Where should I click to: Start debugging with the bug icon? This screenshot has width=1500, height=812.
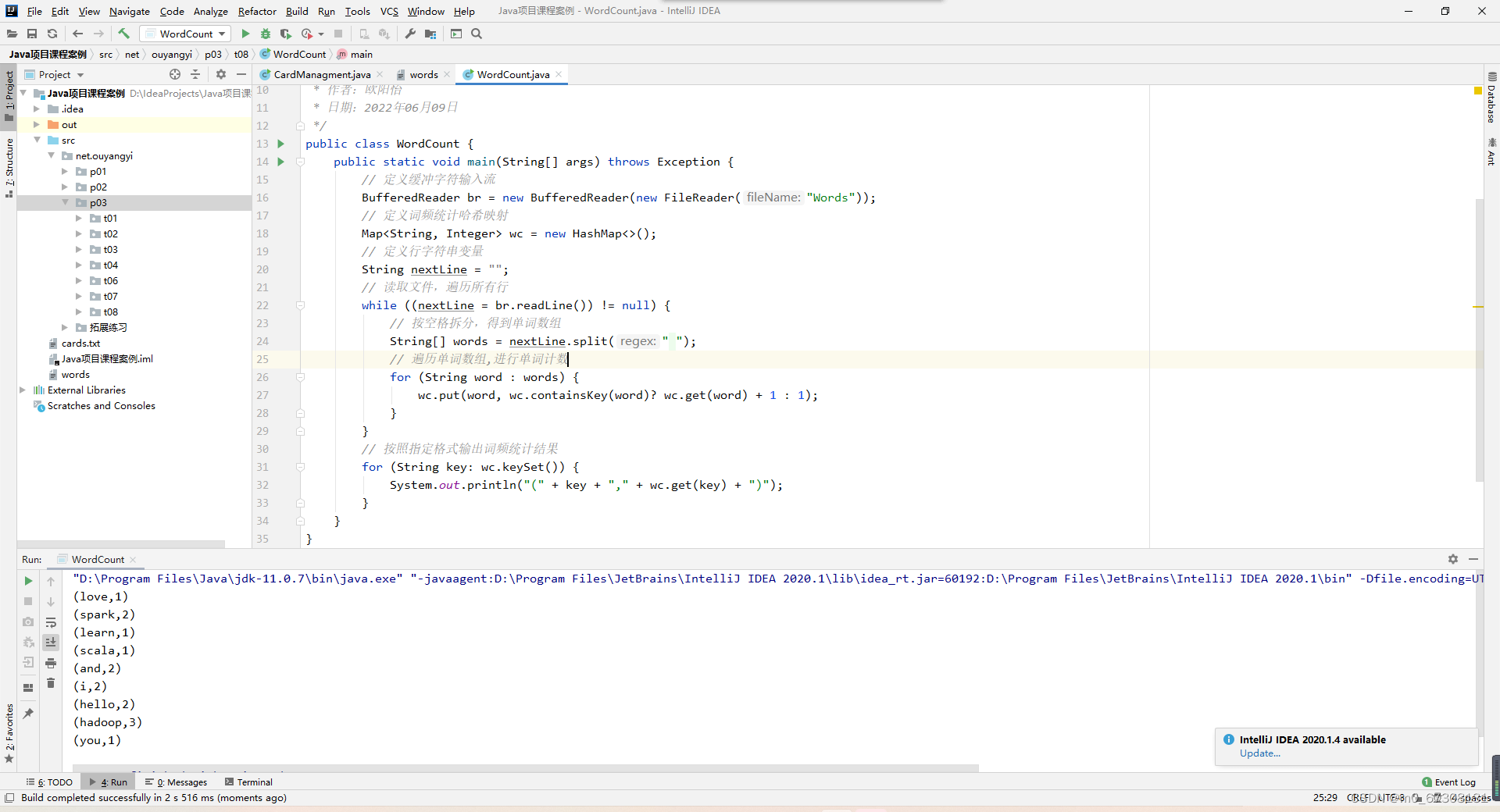266,34
